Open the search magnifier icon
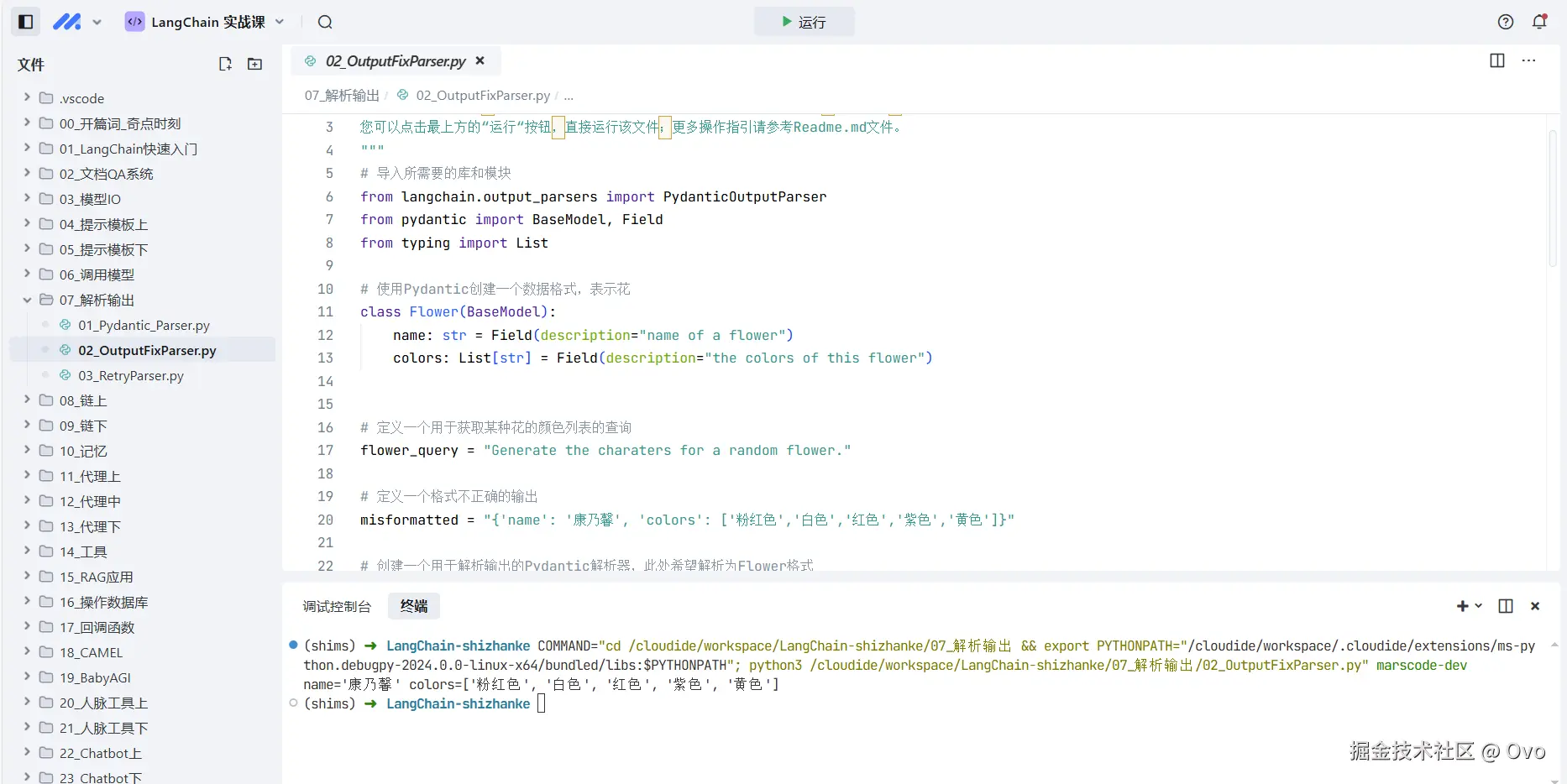This screenshot has height=784, width=1567. tap(325, 22)
